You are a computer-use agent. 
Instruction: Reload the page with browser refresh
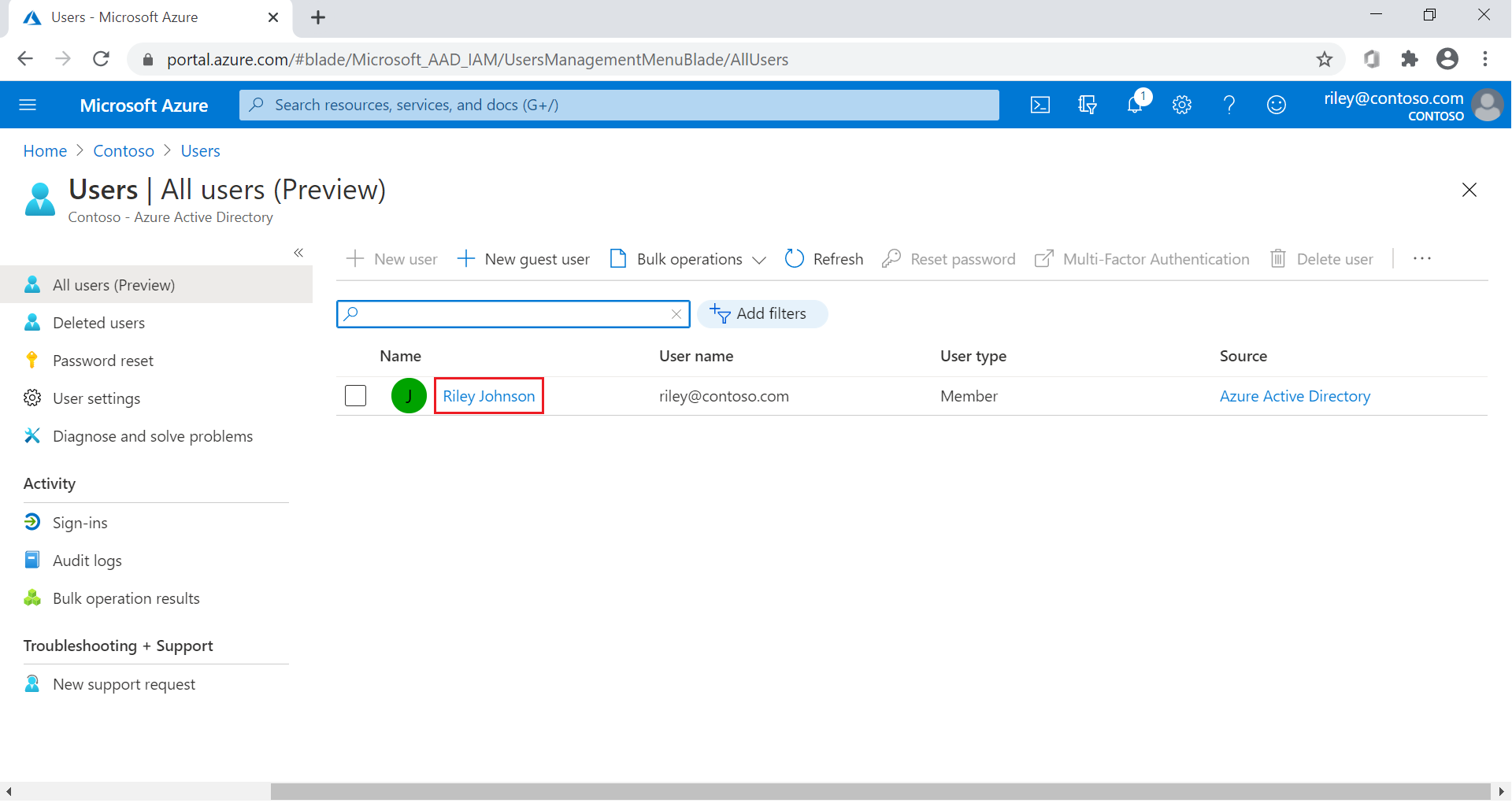point(102,59)
